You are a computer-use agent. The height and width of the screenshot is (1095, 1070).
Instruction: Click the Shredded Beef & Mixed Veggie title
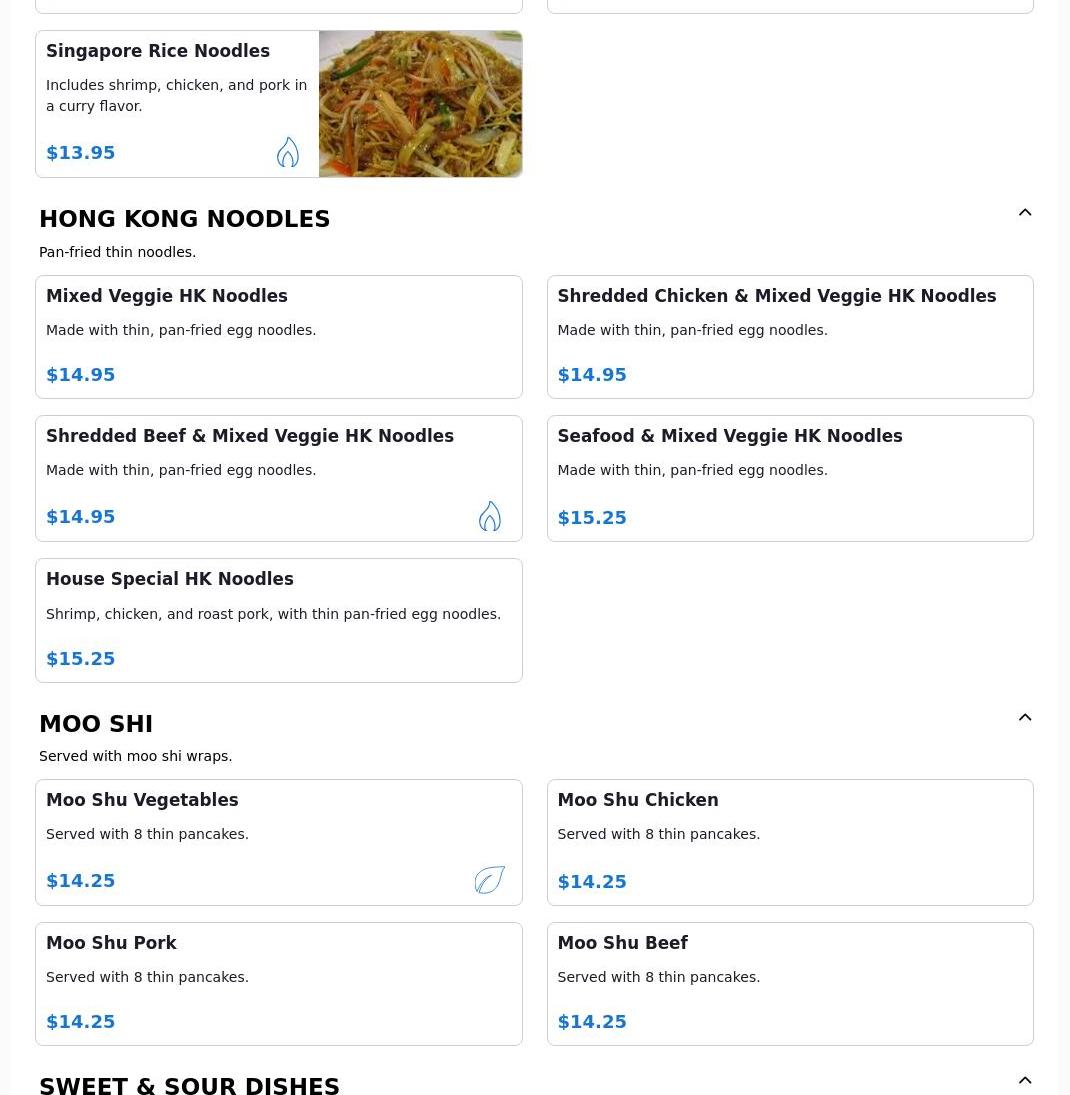coord(250,436)
